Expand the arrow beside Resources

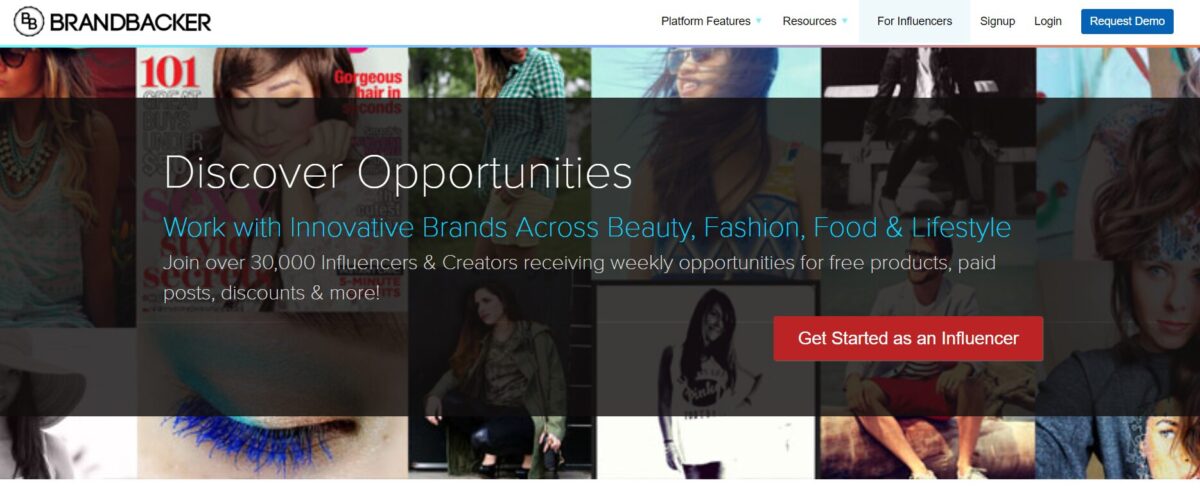click(845, 21)
